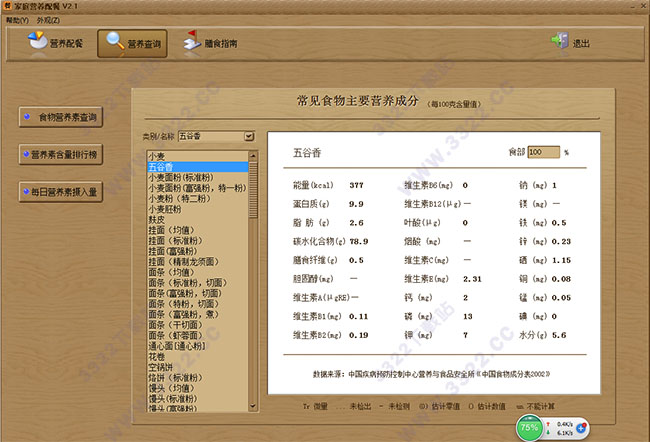Select 挂面（标准粉） in the list
Screen dimensions: 650x442
(197, 240)
